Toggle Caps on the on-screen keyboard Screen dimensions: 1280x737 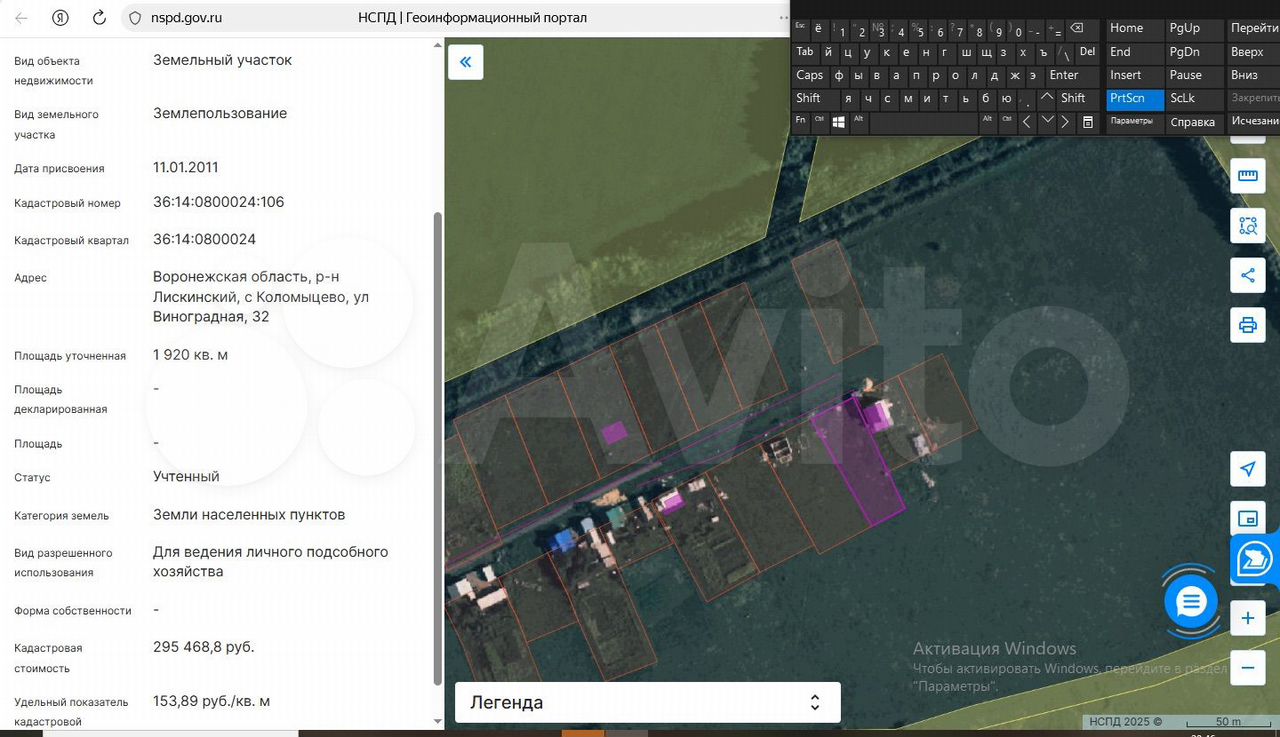pyautogui.click(x=810, y=75)
